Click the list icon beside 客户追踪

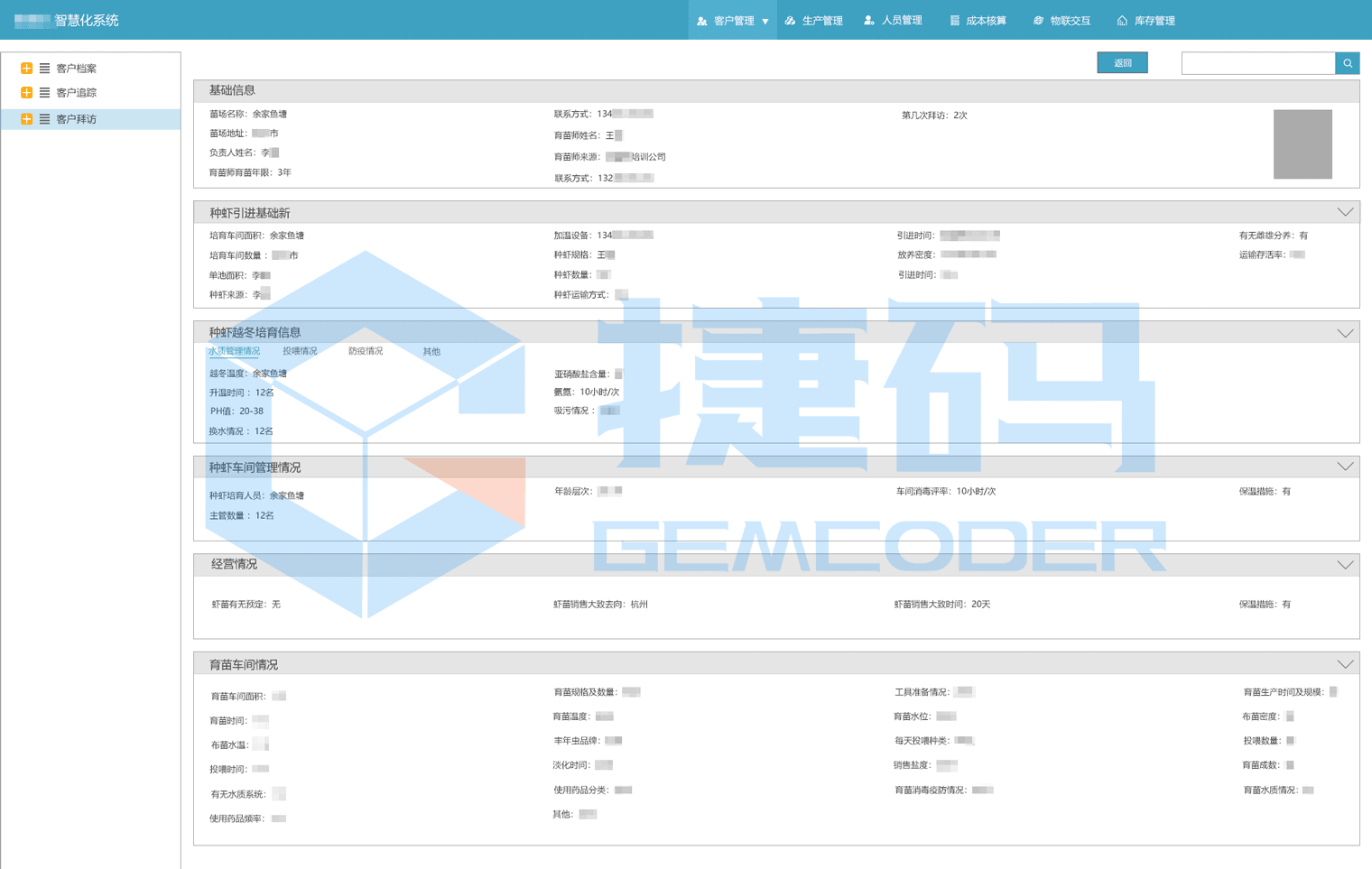tap(44, 93)
